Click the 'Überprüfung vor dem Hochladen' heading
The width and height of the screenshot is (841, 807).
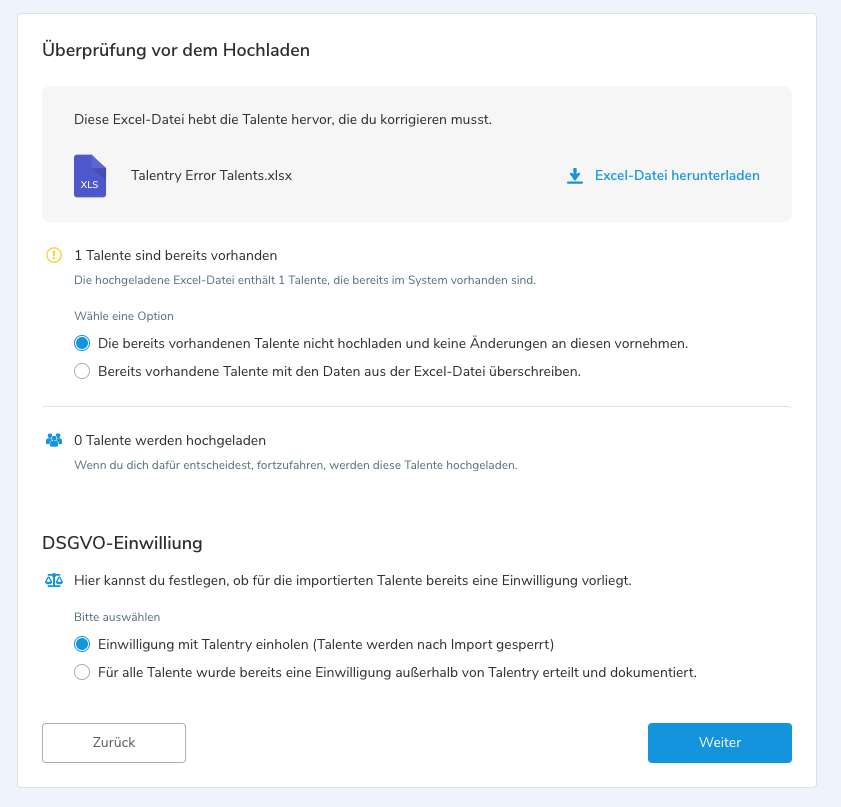[176, 50]
